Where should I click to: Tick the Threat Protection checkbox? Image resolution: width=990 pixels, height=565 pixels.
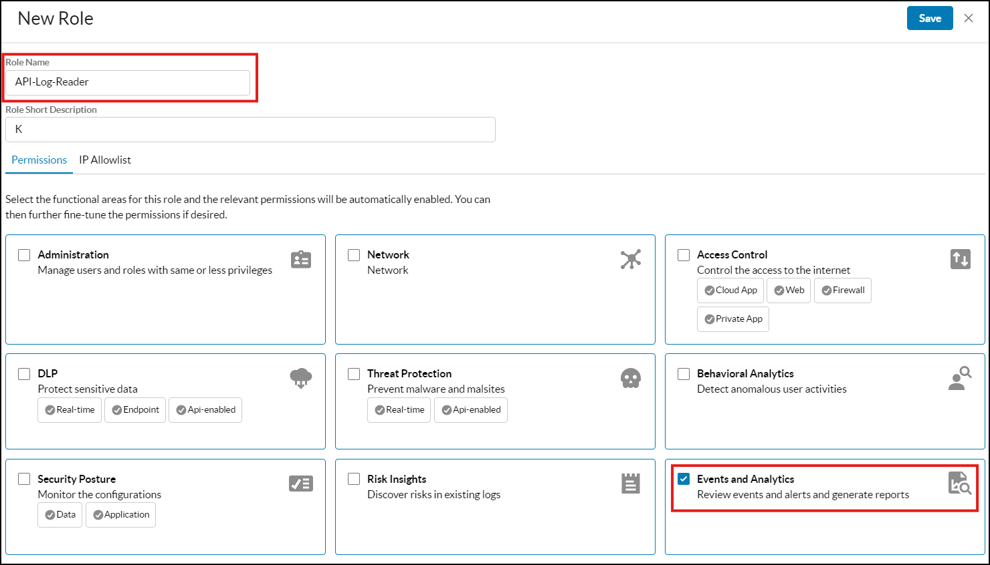[x=354, y=374]
